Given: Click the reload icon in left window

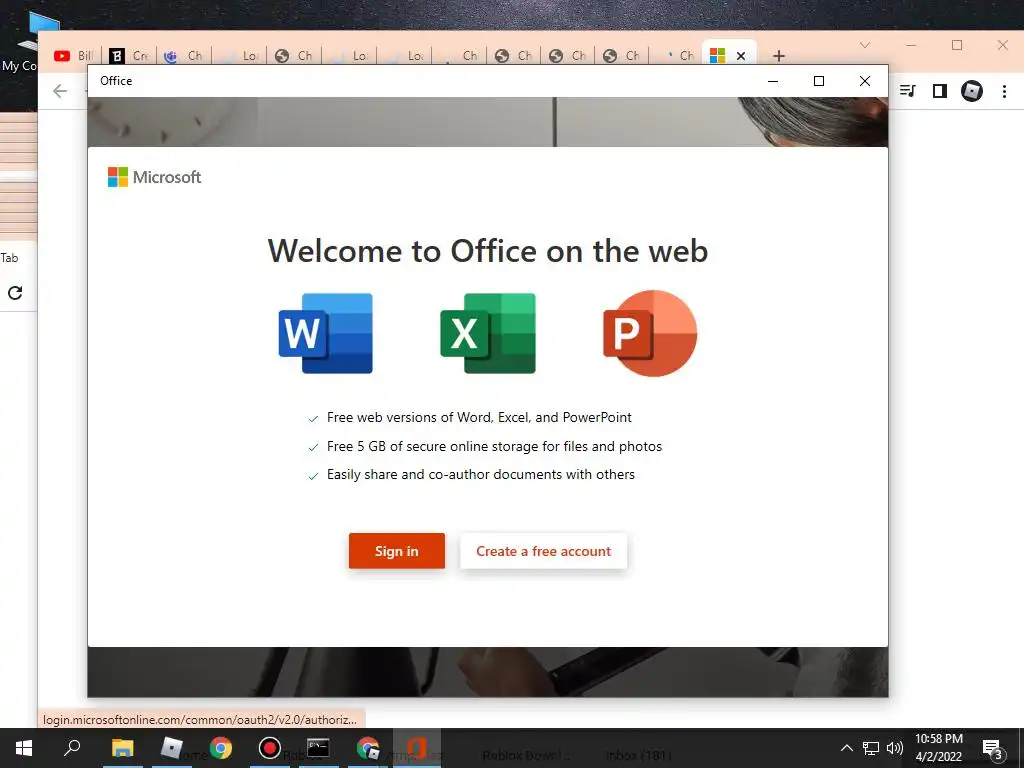Looking at the screenshot, I should pos(15,293).
